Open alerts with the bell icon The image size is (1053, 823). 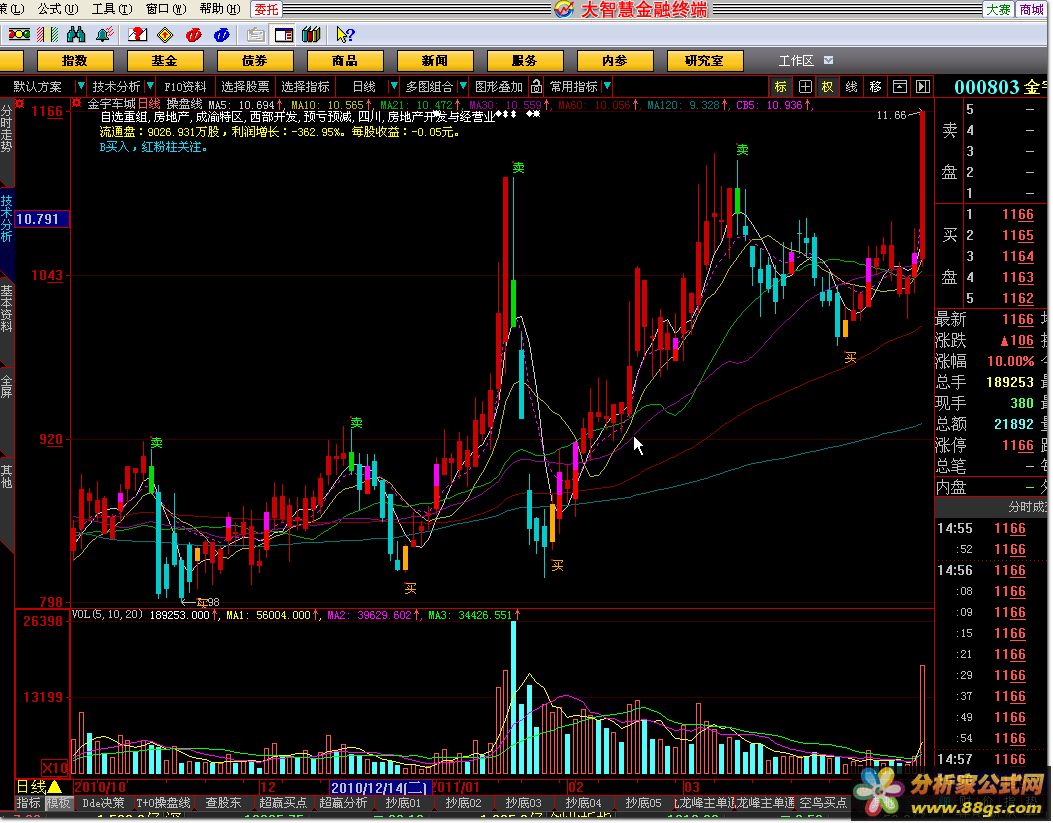click(104, 34)
